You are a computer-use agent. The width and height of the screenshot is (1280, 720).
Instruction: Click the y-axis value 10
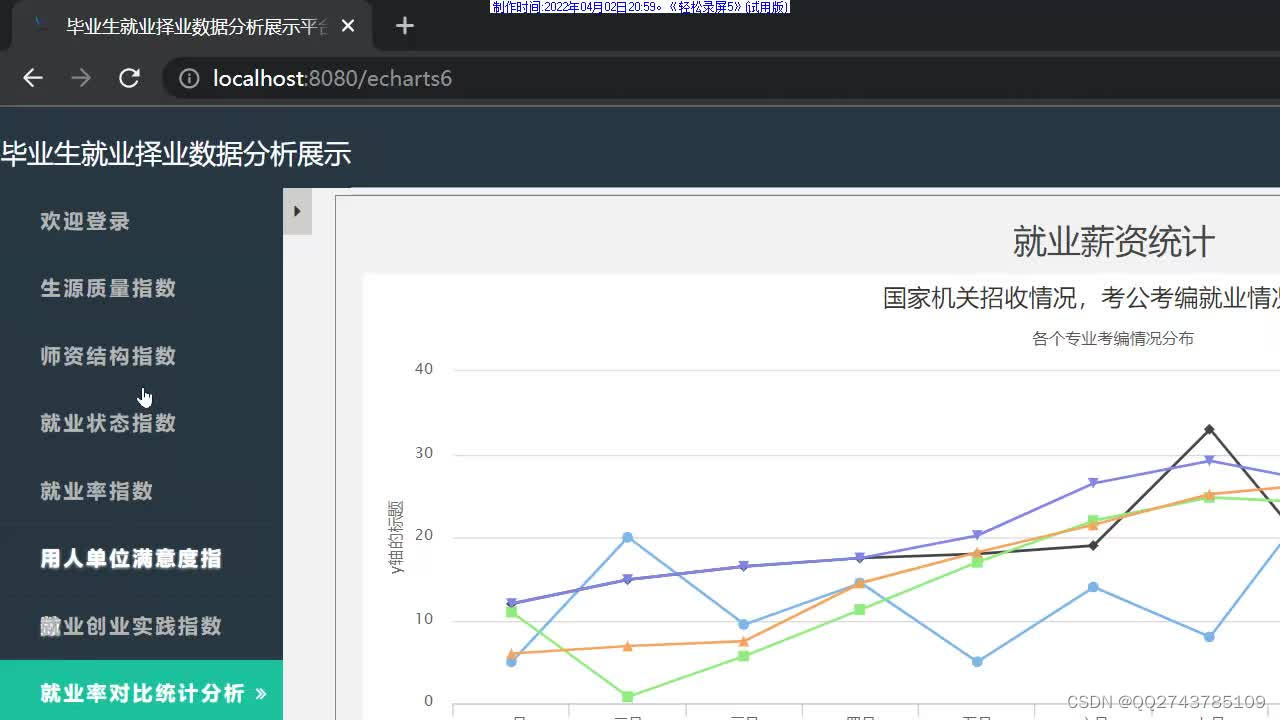coord(424,619)
